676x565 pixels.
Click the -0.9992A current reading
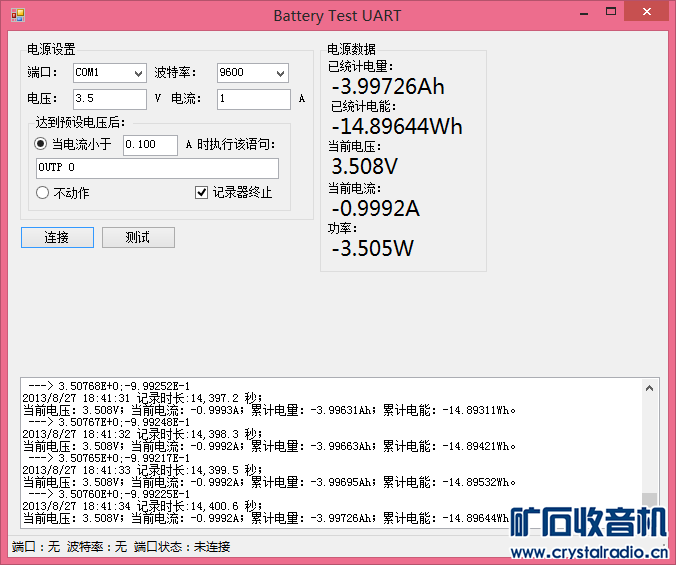[x=376, y=208]
